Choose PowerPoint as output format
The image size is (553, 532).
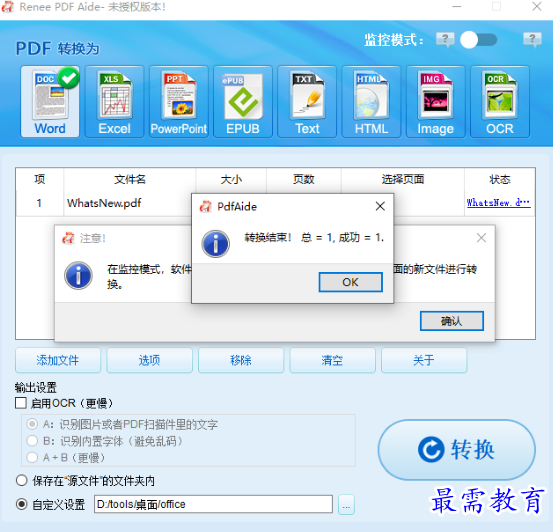click(179, 102)
